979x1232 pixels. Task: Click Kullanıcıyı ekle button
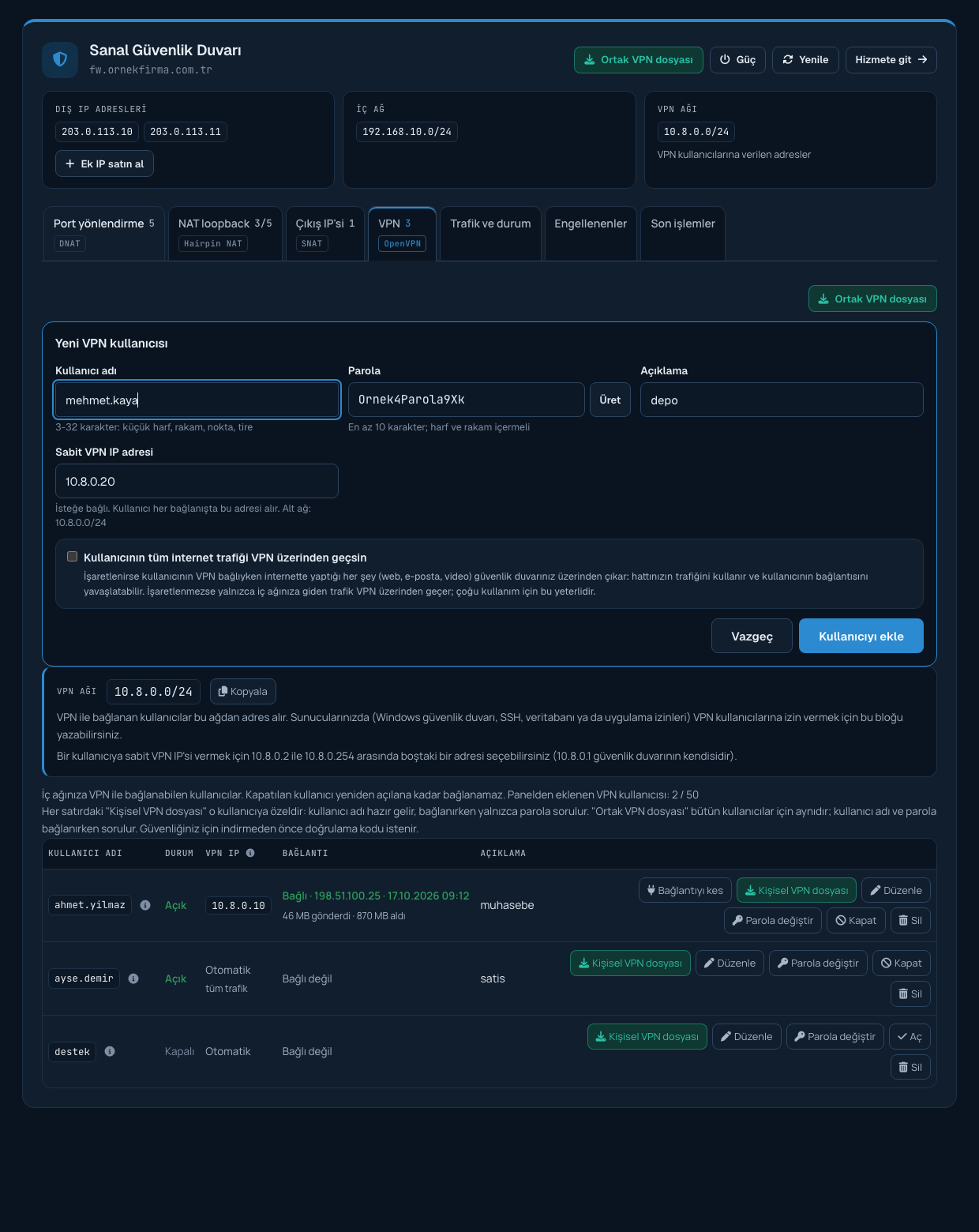pos(861,636)
